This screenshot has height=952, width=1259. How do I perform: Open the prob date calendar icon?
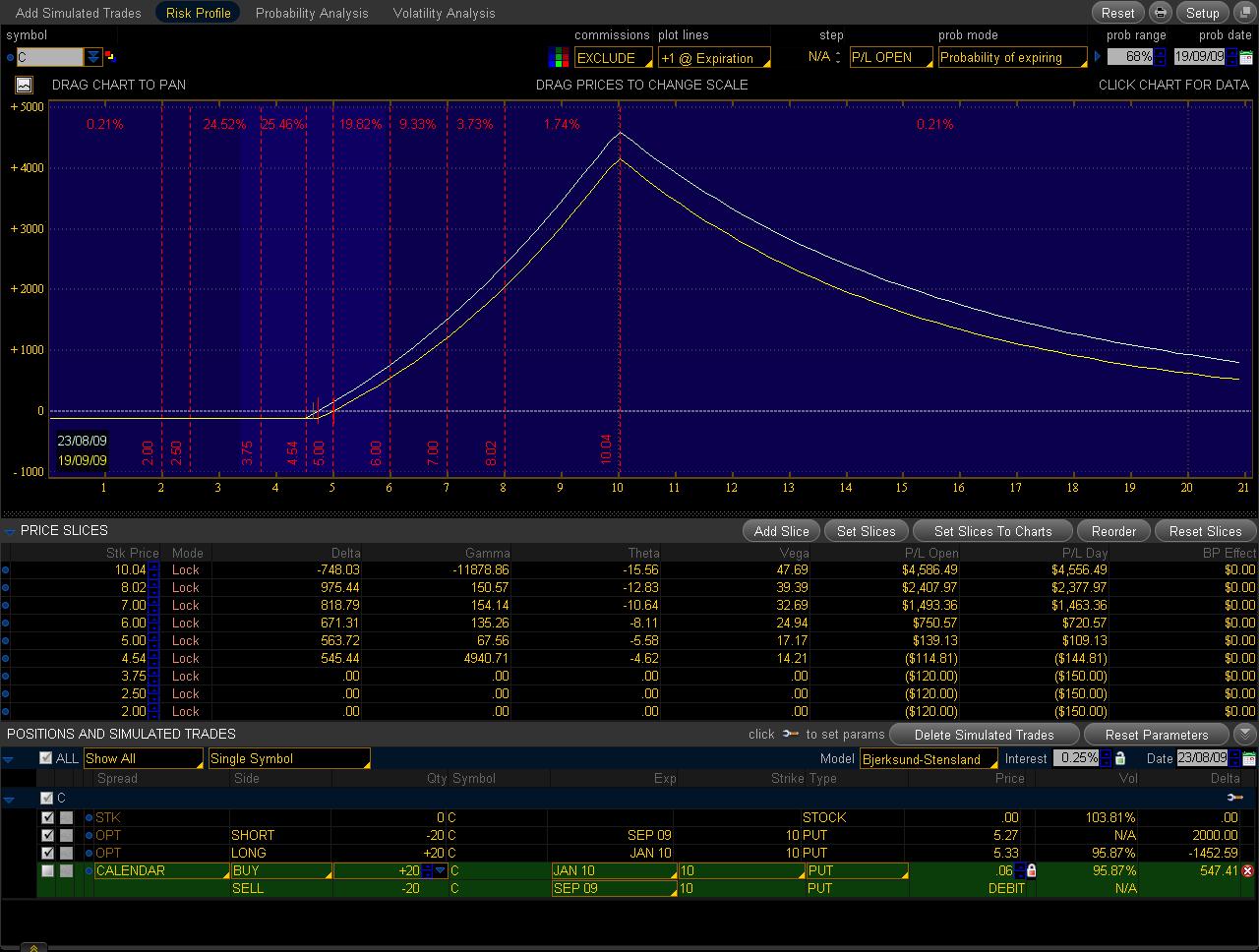click(1245, 57)
